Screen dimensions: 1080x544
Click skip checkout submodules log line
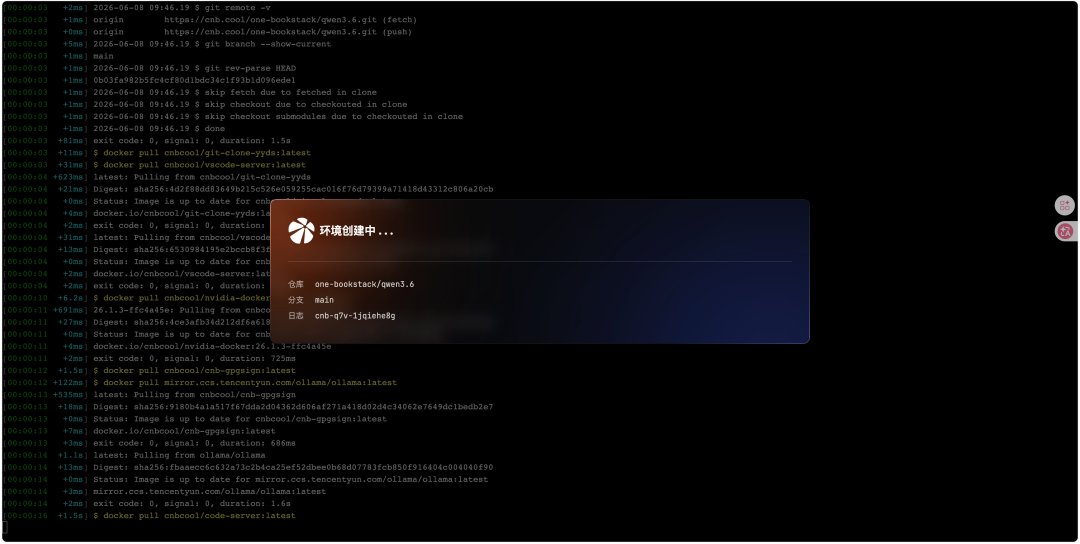[278, 116]
